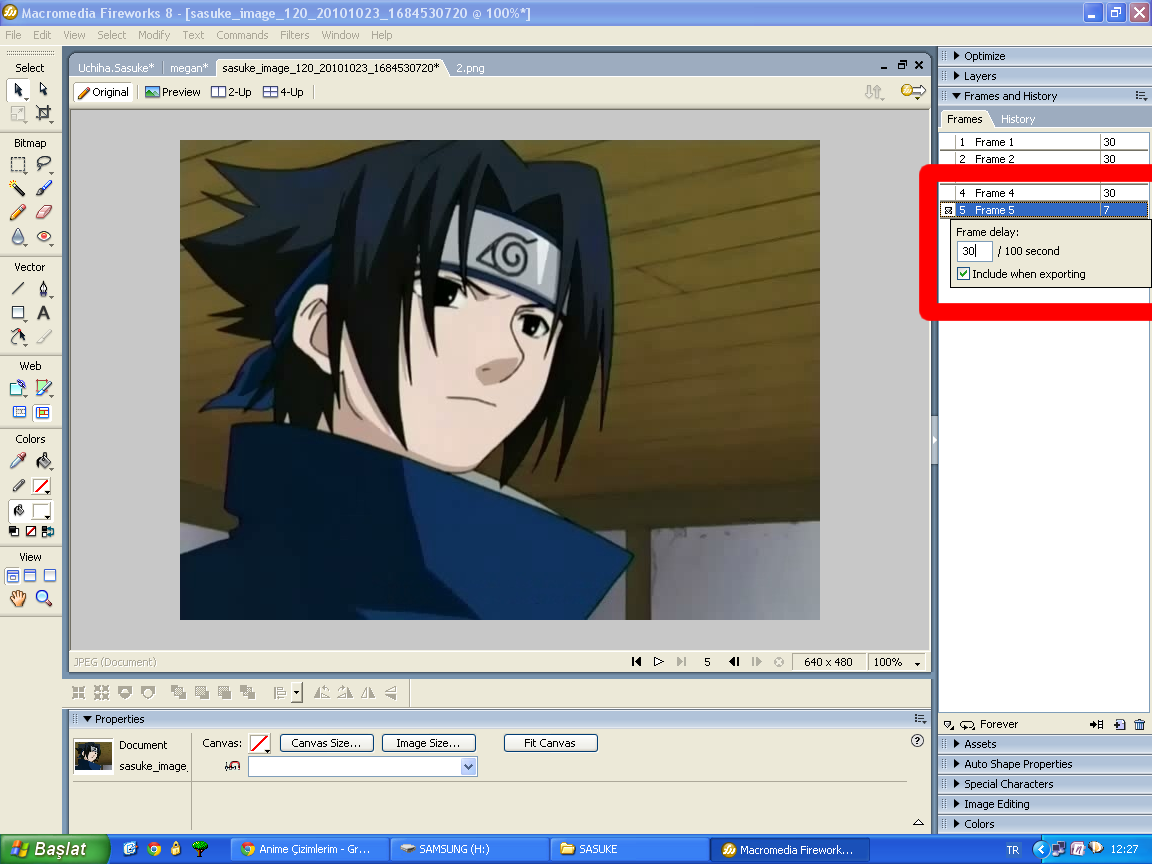
Task: Select the Lasso tool
Action: [43, 164]
